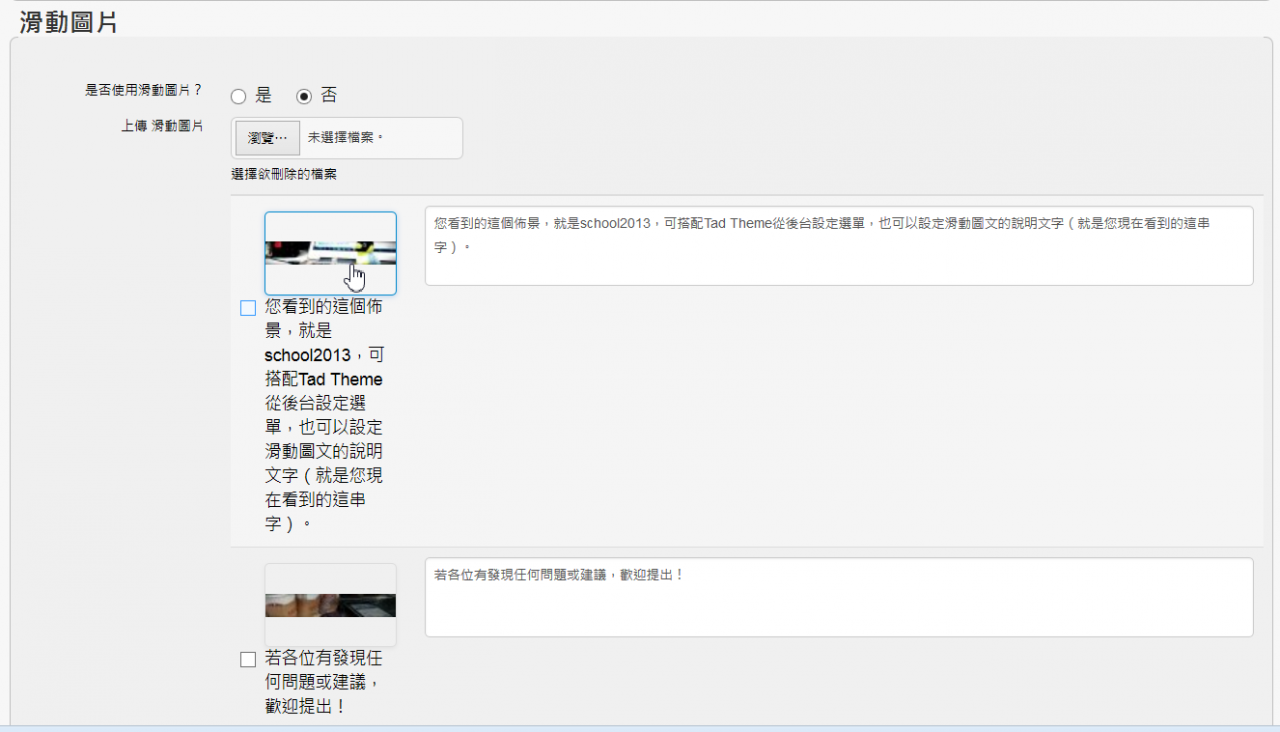This screenshot has width=1280, height=732.
Task: Click the "是" text beside the radio
Action: click(x=263, y=96)
